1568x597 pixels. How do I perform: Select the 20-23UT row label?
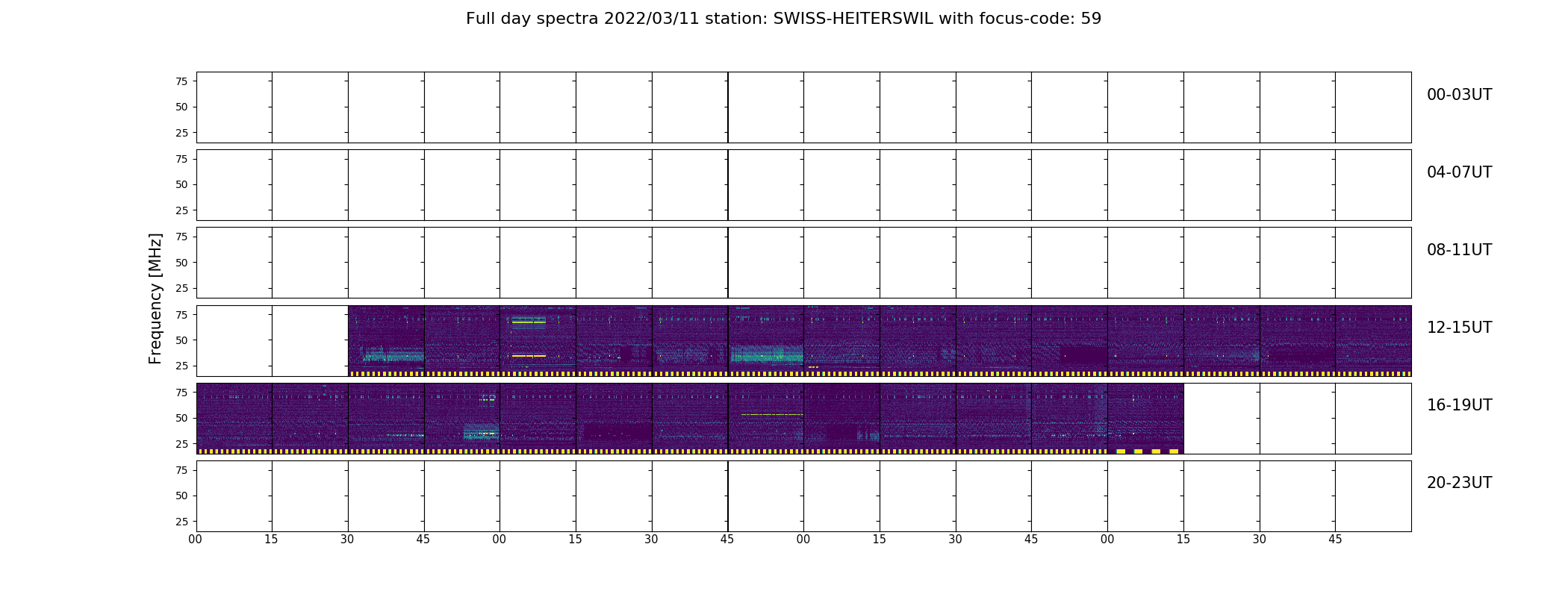(1459, 483)
